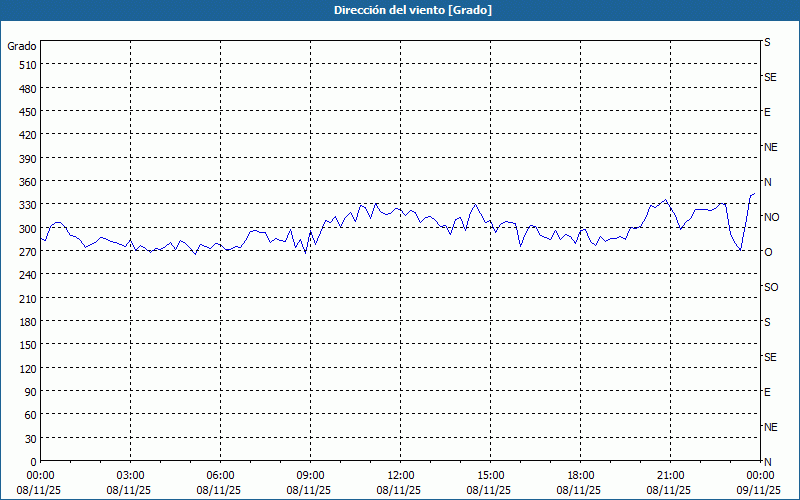Select the 330 degree axis label
The width and height of the screenshot is (800, 500).
pyautogui.click(x=28, y=206)
